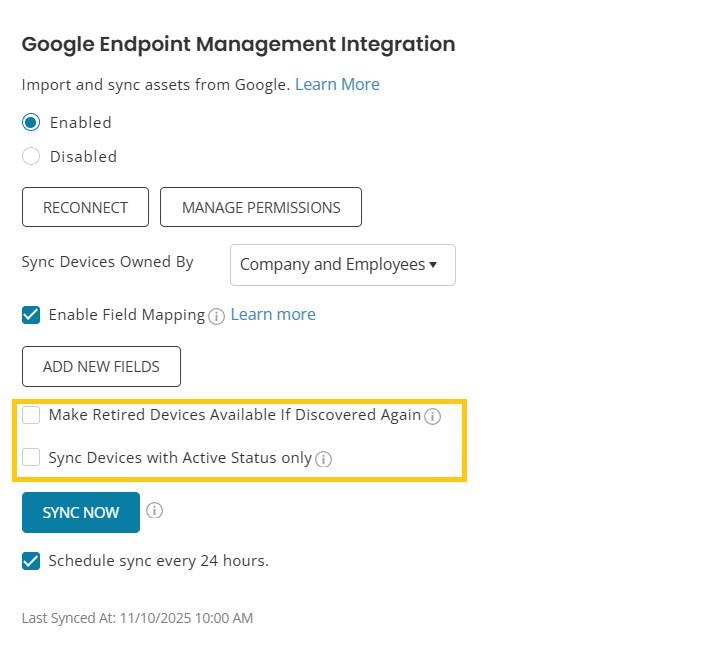Viewport: 708px width, 659px height.
Task: Open MANAGE PERMISSIONS
Action: click(261, 208)
